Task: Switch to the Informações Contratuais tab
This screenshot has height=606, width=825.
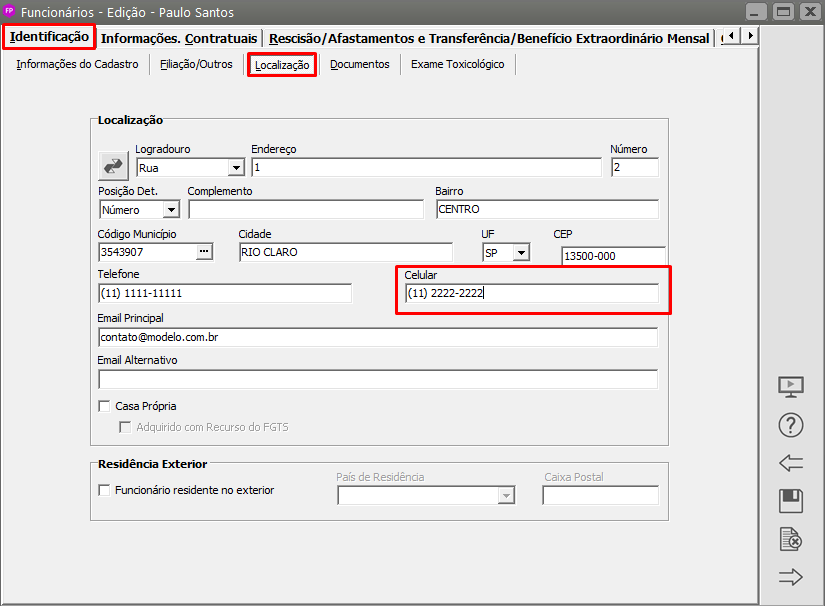Action: (x=179, y=38)
